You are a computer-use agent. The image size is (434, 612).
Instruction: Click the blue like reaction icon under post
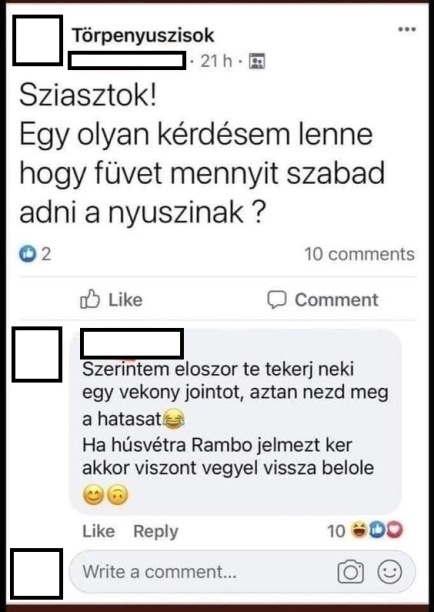[27, 254]
